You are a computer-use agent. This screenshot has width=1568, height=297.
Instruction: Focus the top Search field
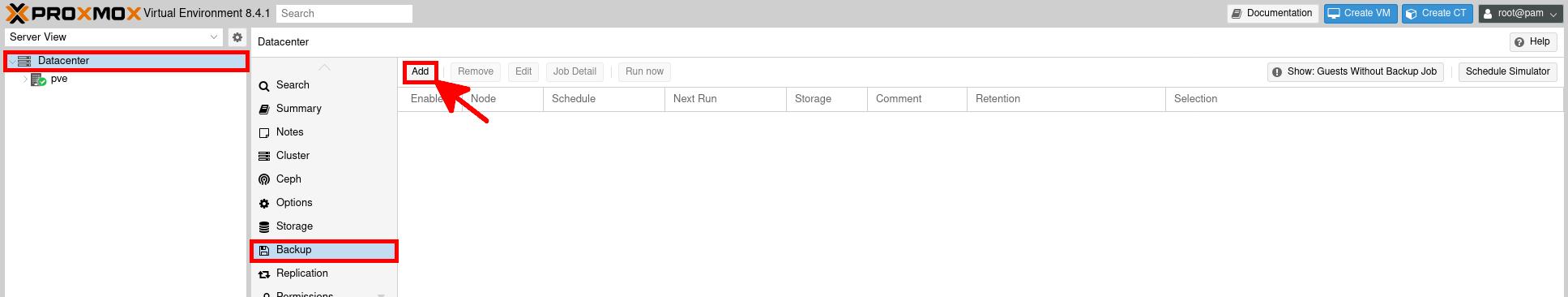(x=344, y=14)
